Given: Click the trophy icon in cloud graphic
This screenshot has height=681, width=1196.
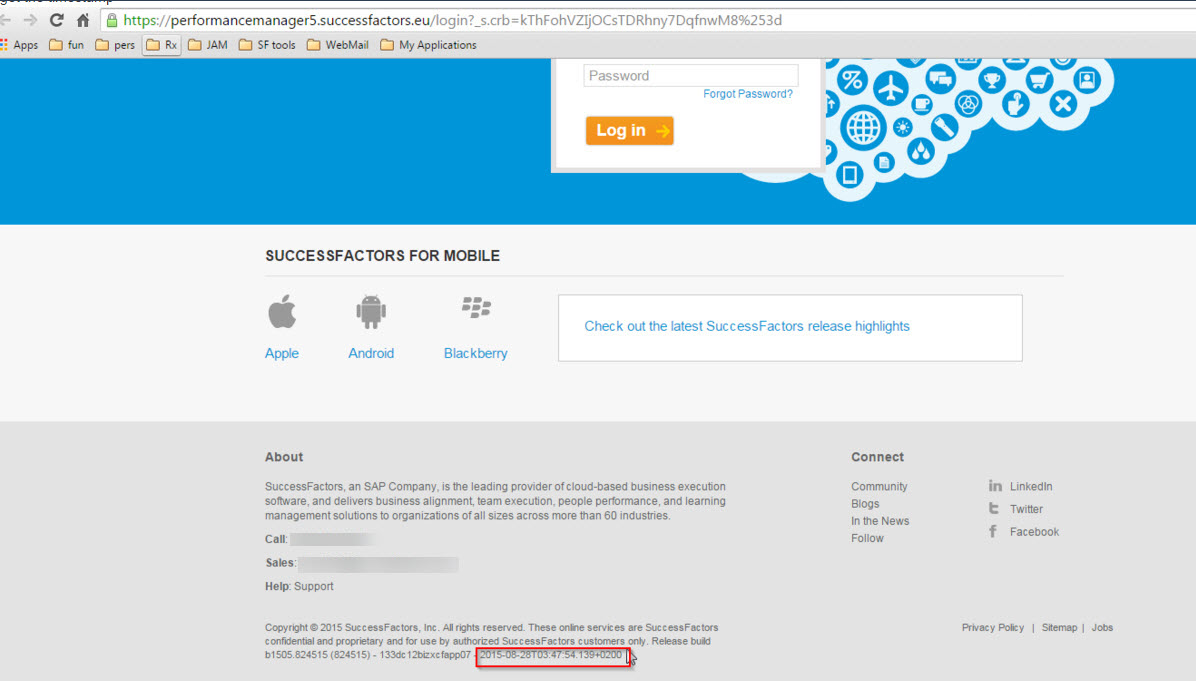Looking at the screenshot, I should pyautogui.click(x=992, y=79).
